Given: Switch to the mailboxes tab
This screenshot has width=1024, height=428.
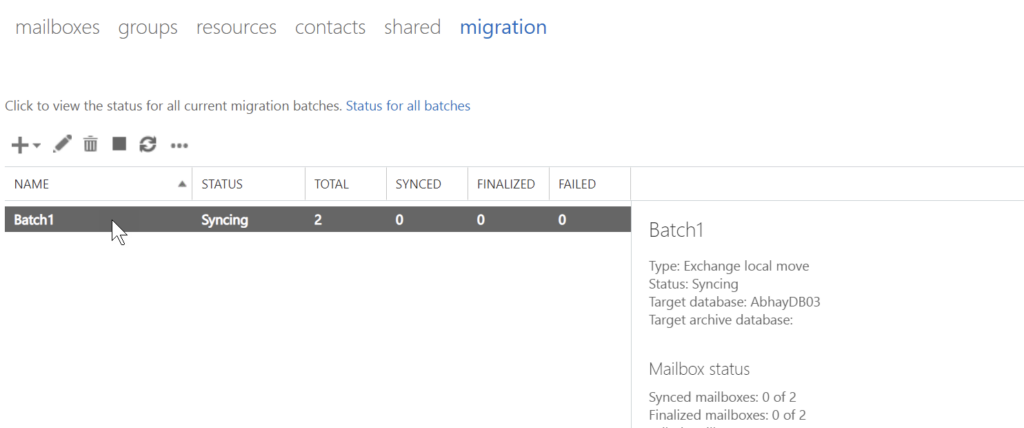Looking at the screenshot, I should 57,27.
